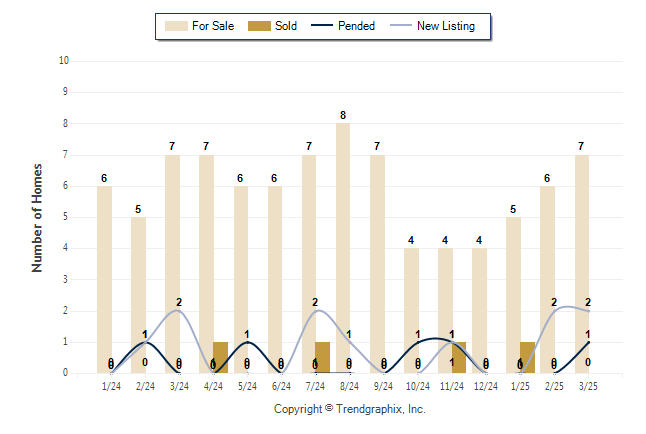Click the For Sale legend color swatch
The width and height of the screenshot is (646, 434).
point(176,26)
